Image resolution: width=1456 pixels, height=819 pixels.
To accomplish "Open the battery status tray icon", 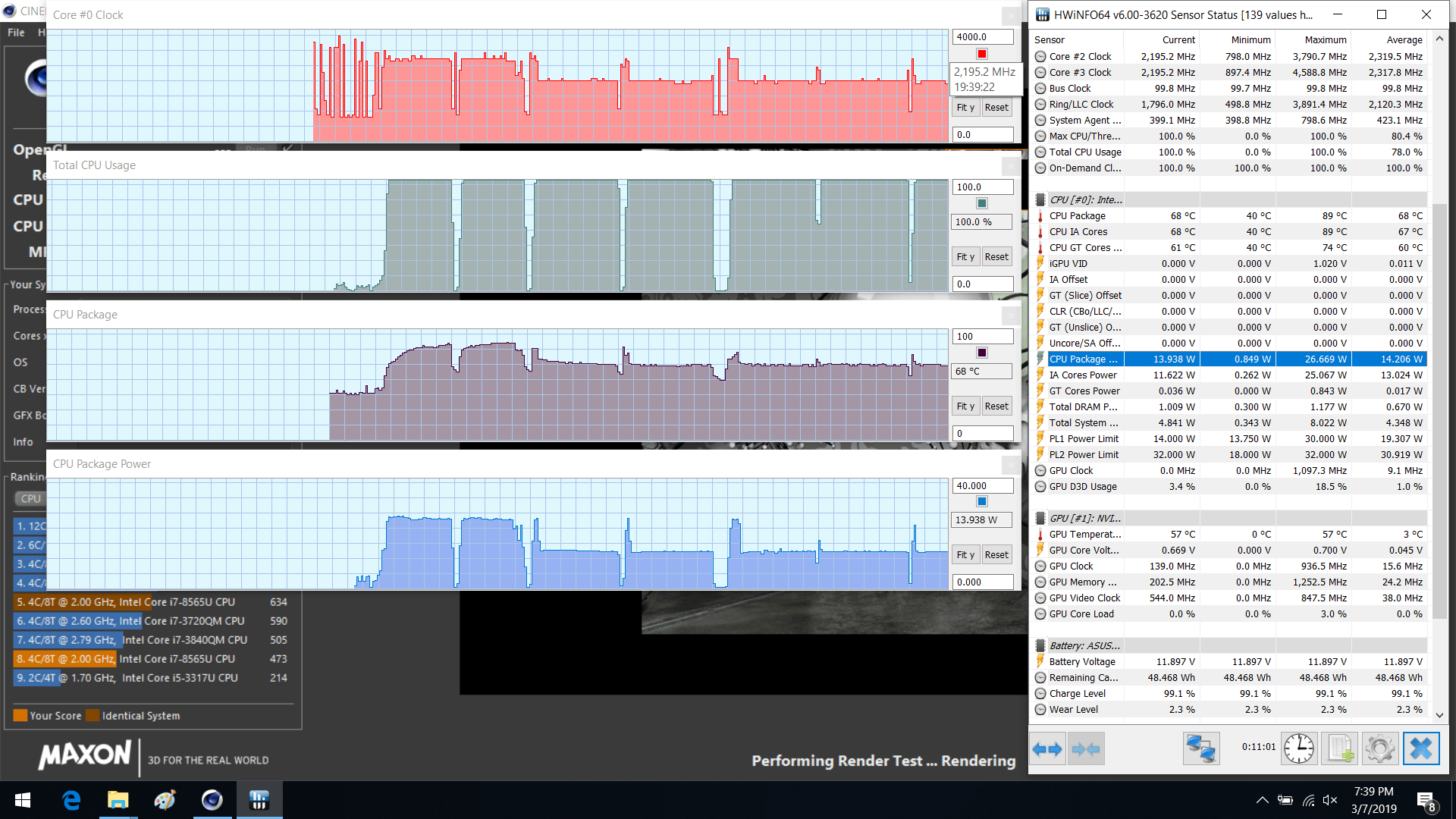I will 1285,800.
